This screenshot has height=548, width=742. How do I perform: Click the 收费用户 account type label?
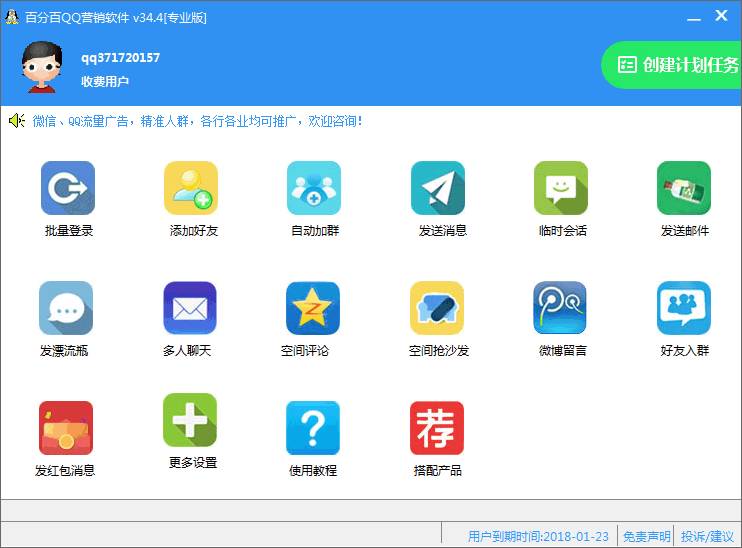[x=105, y=81]
